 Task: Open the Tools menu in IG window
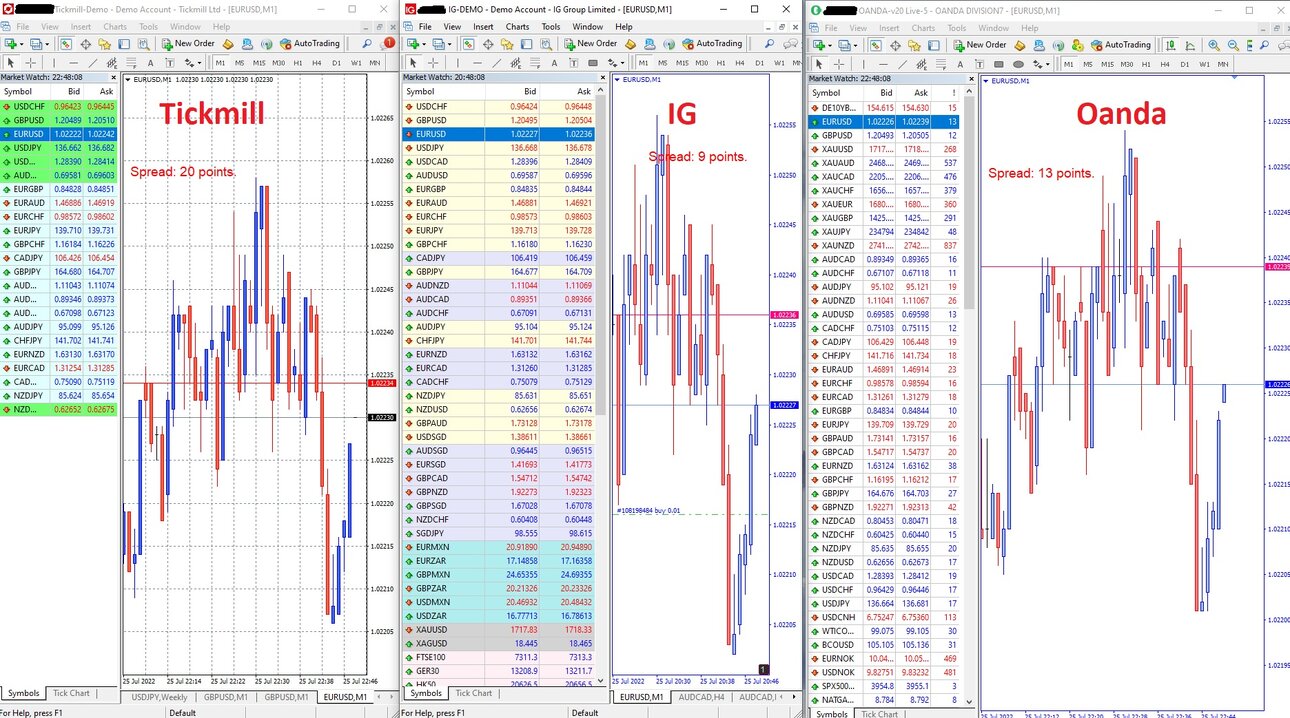click(551, 27)
